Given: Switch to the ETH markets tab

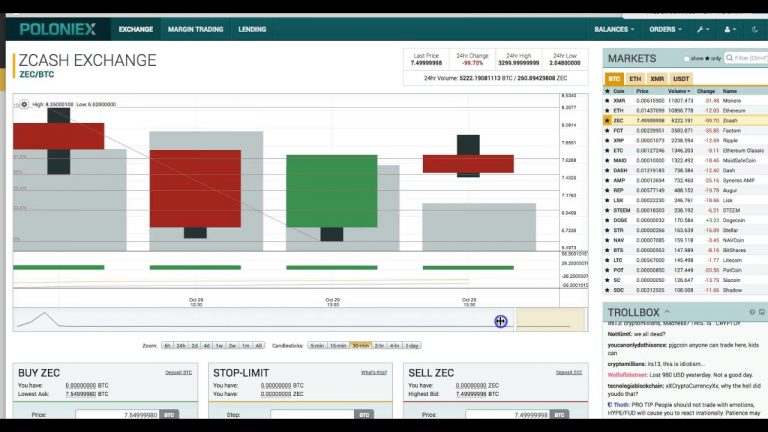Looking at the screenshot, I should coord(635,79).
